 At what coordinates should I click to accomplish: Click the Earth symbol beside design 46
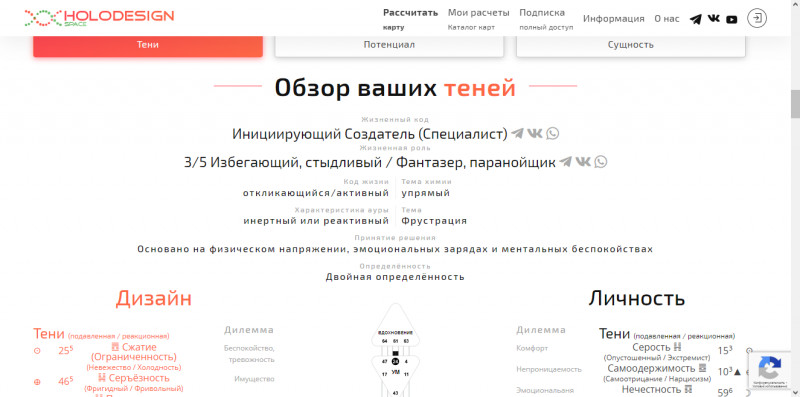(x=37, y=382)
